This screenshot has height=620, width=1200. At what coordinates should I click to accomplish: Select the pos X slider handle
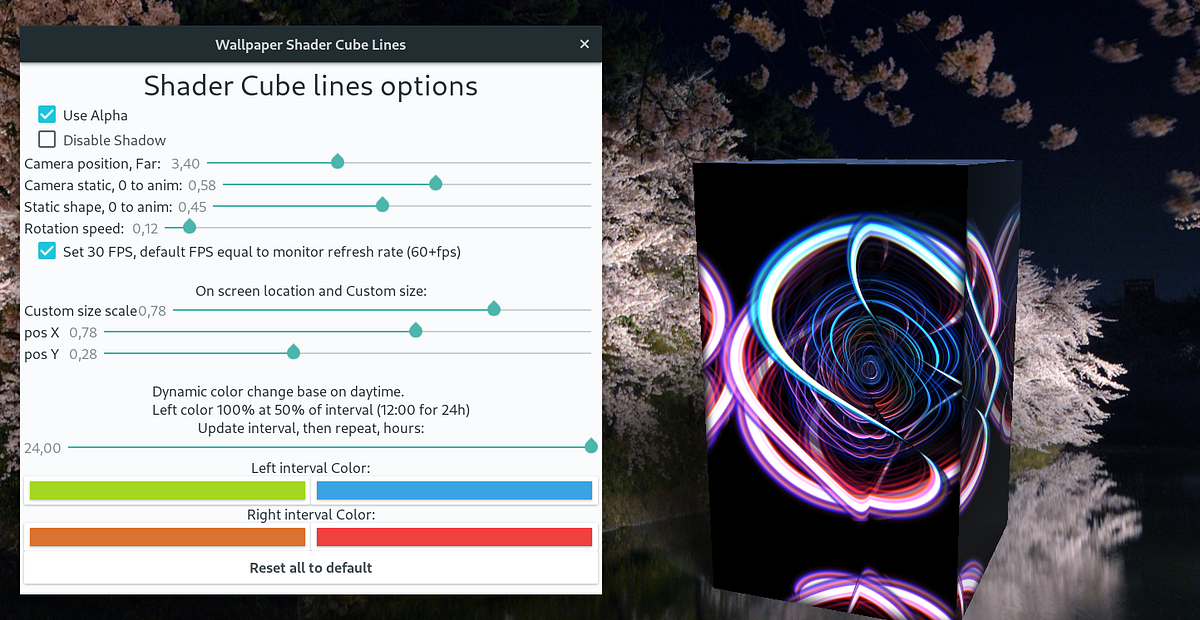(415, 329)
